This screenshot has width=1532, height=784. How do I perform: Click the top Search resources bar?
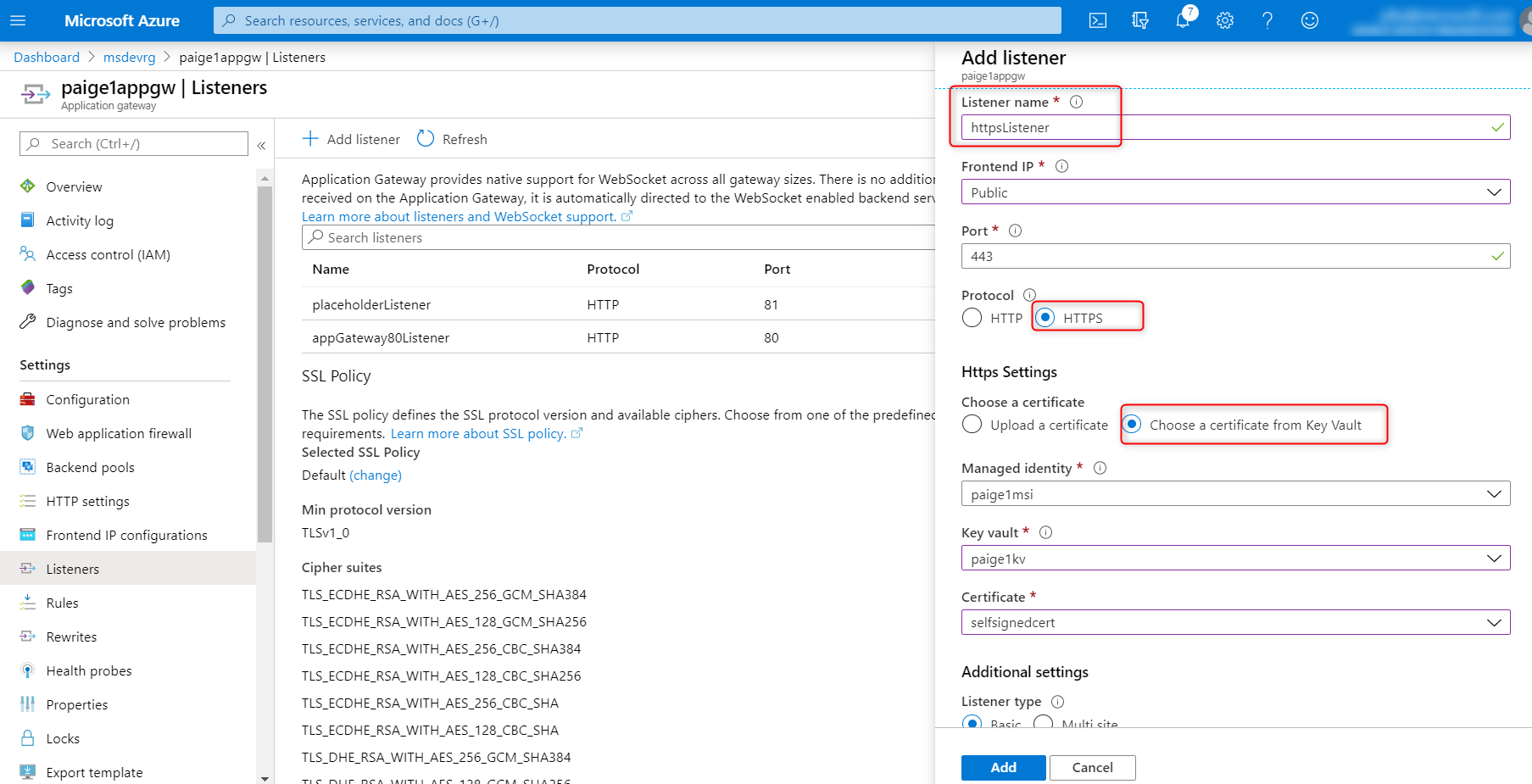(x=637, y=20)
